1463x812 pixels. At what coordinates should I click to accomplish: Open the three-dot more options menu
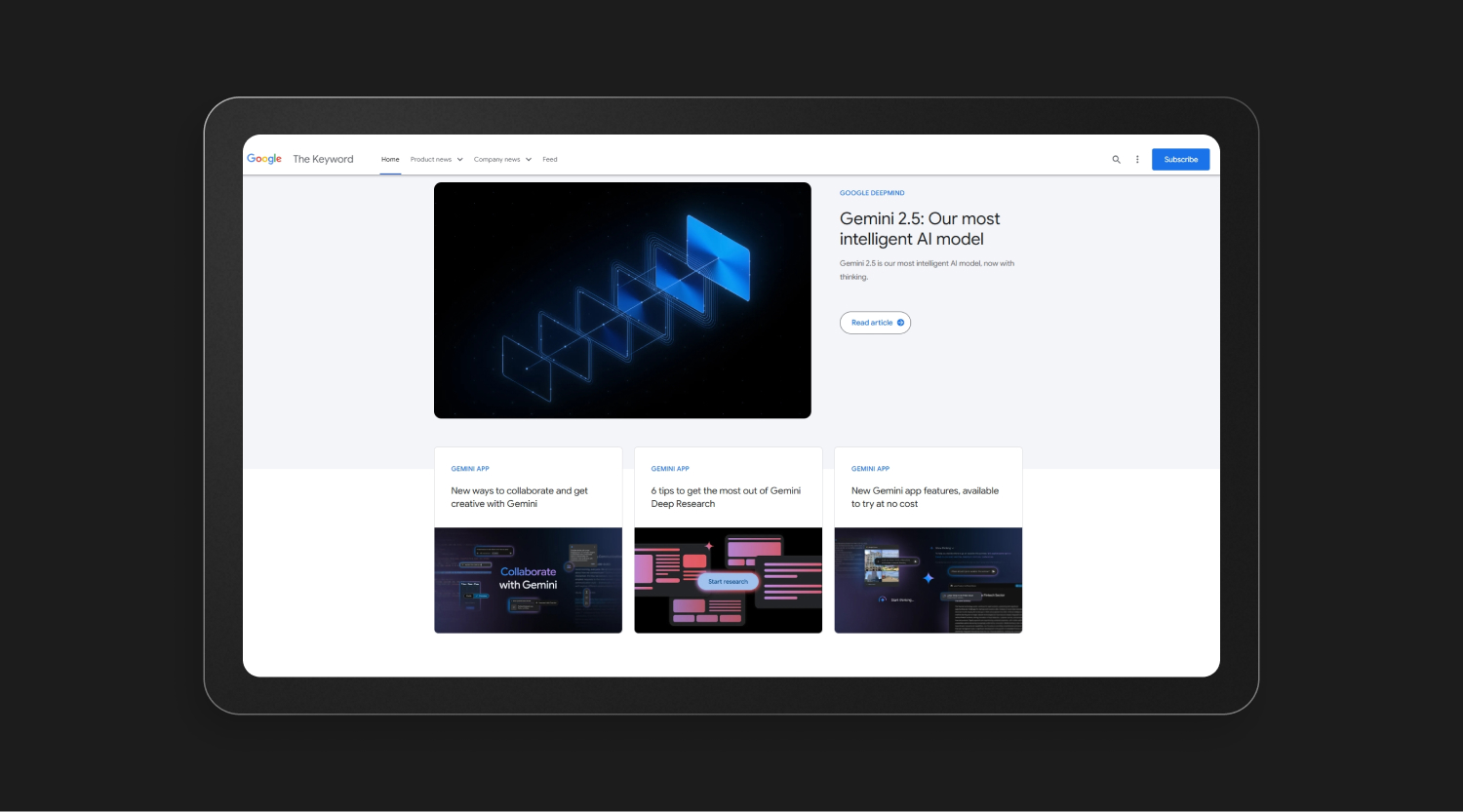[x=1137, y=160]
